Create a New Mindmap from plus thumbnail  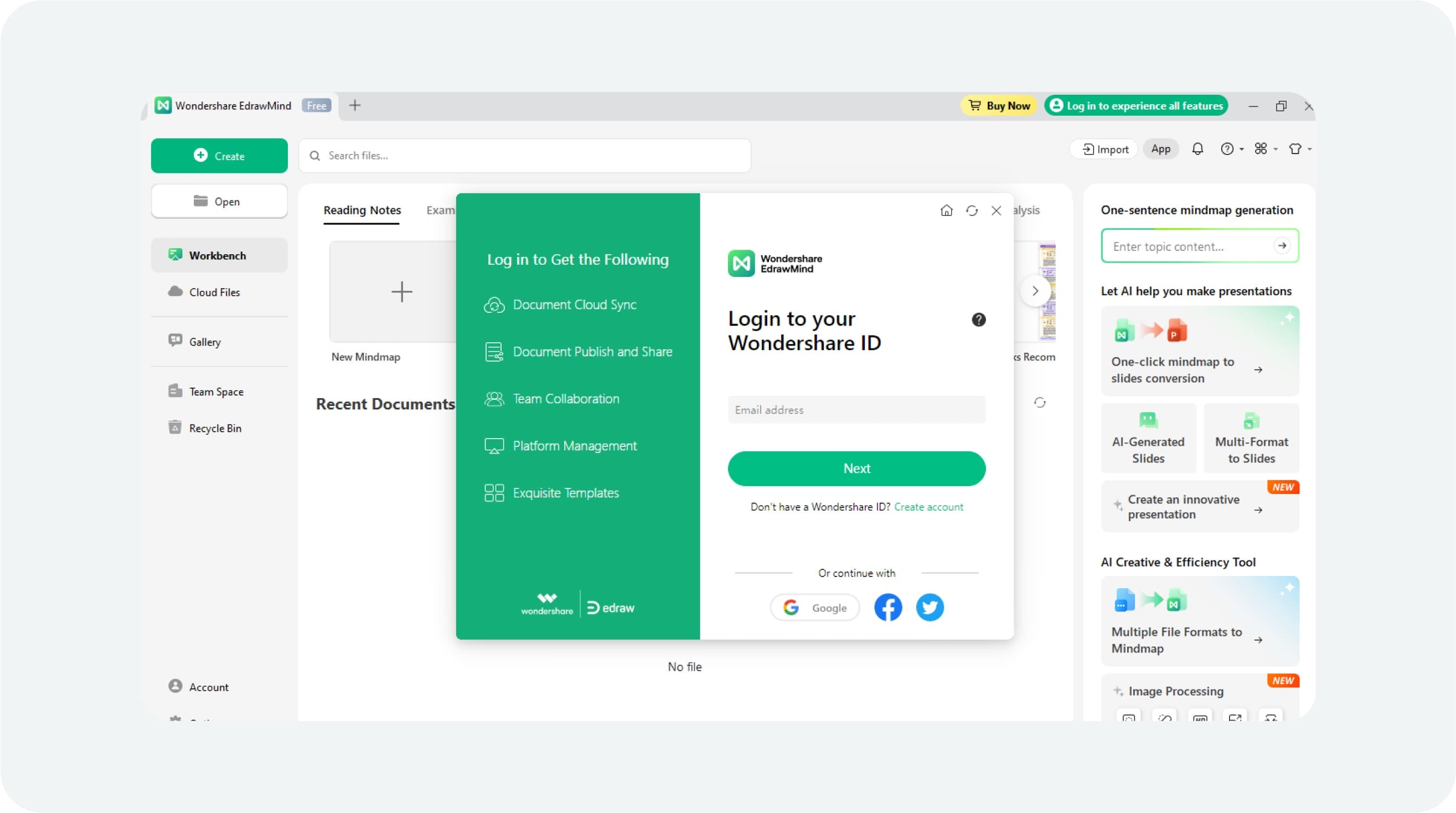pos(401,292)
